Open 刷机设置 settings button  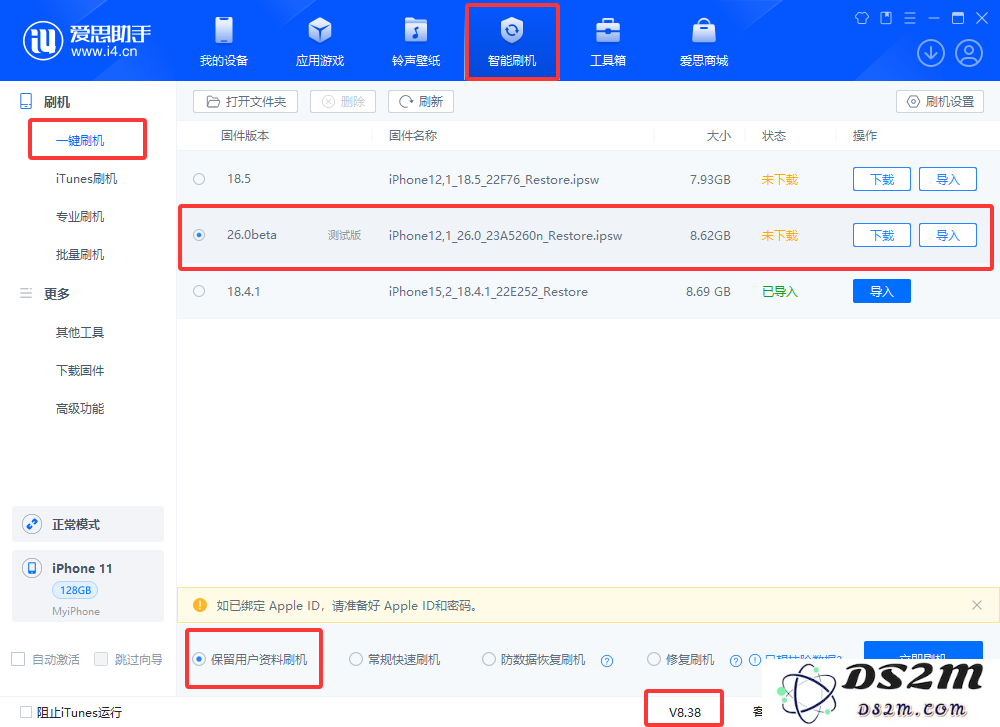point(940,101)
